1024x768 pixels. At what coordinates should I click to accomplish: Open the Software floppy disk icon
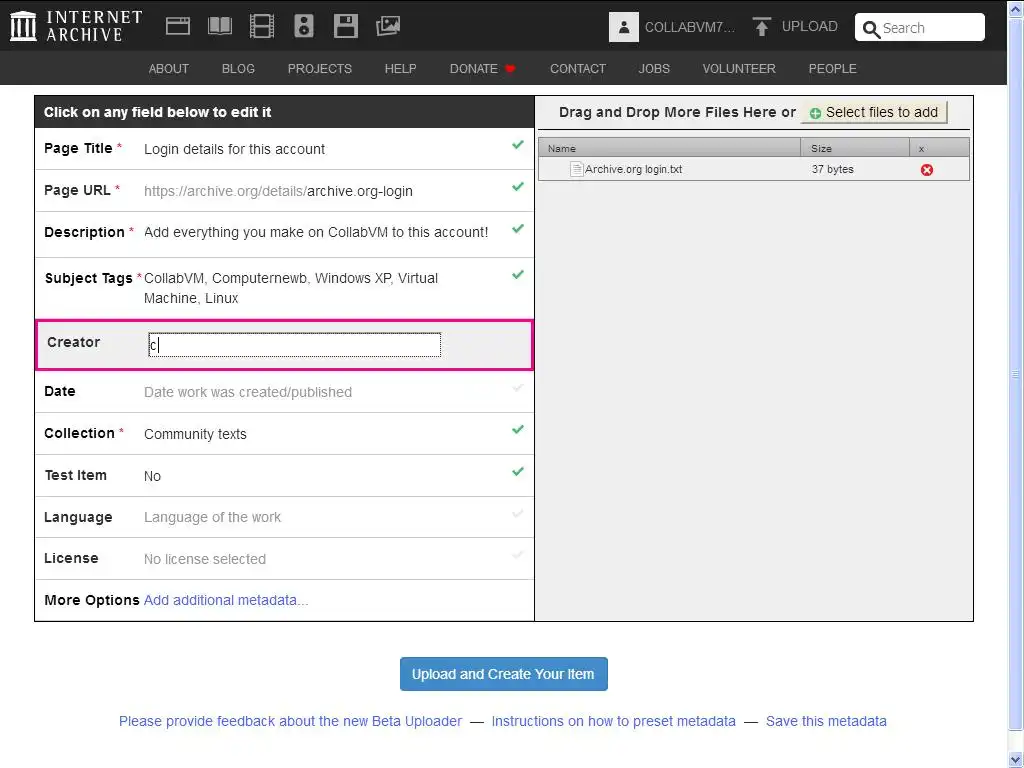pos(345,26)
